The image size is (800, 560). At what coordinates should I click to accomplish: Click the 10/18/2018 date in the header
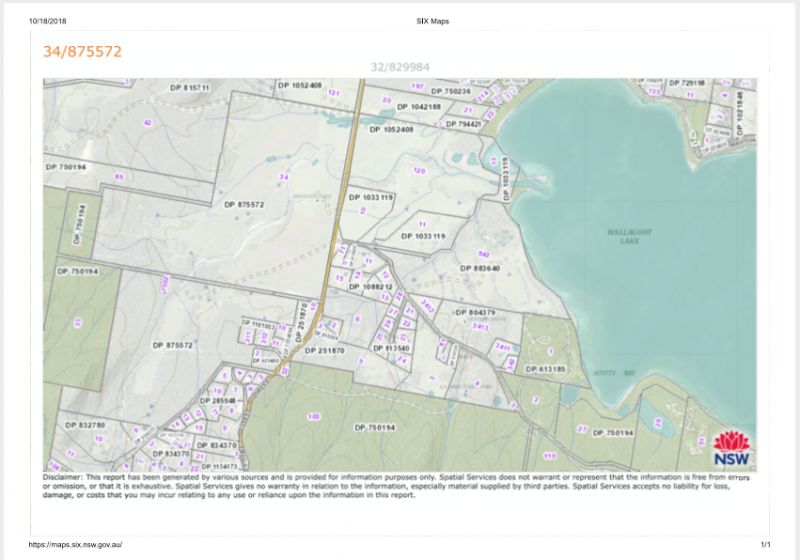(x=49, y=21)
